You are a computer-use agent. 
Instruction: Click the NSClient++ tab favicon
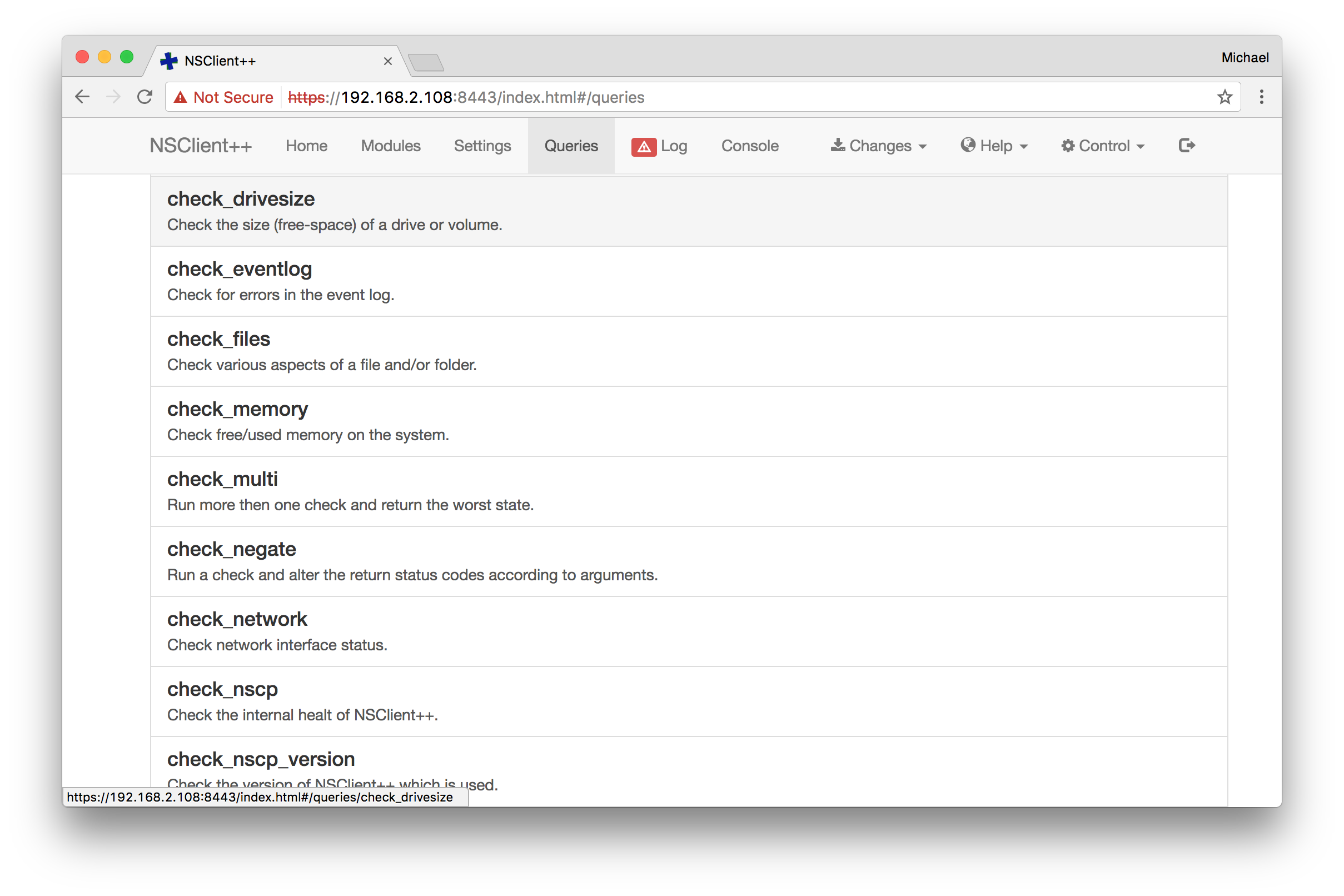(x=168, y=61)
